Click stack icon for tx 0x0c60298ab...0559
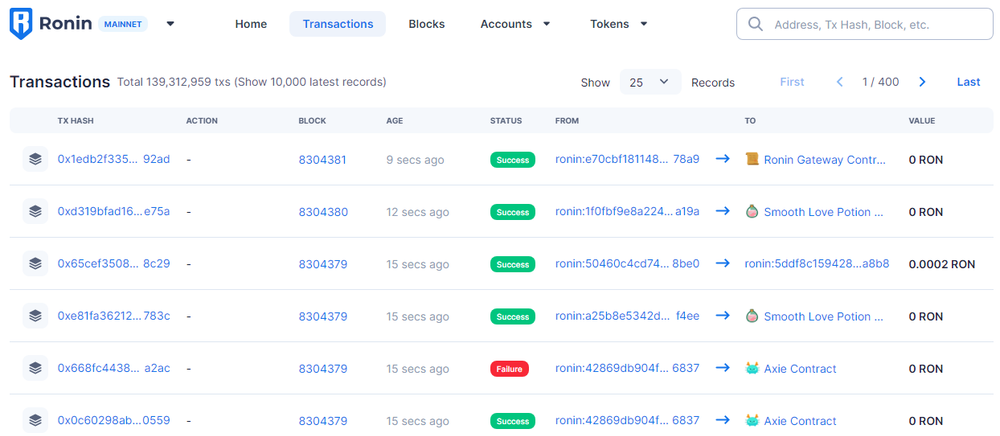 click(35, 421)
